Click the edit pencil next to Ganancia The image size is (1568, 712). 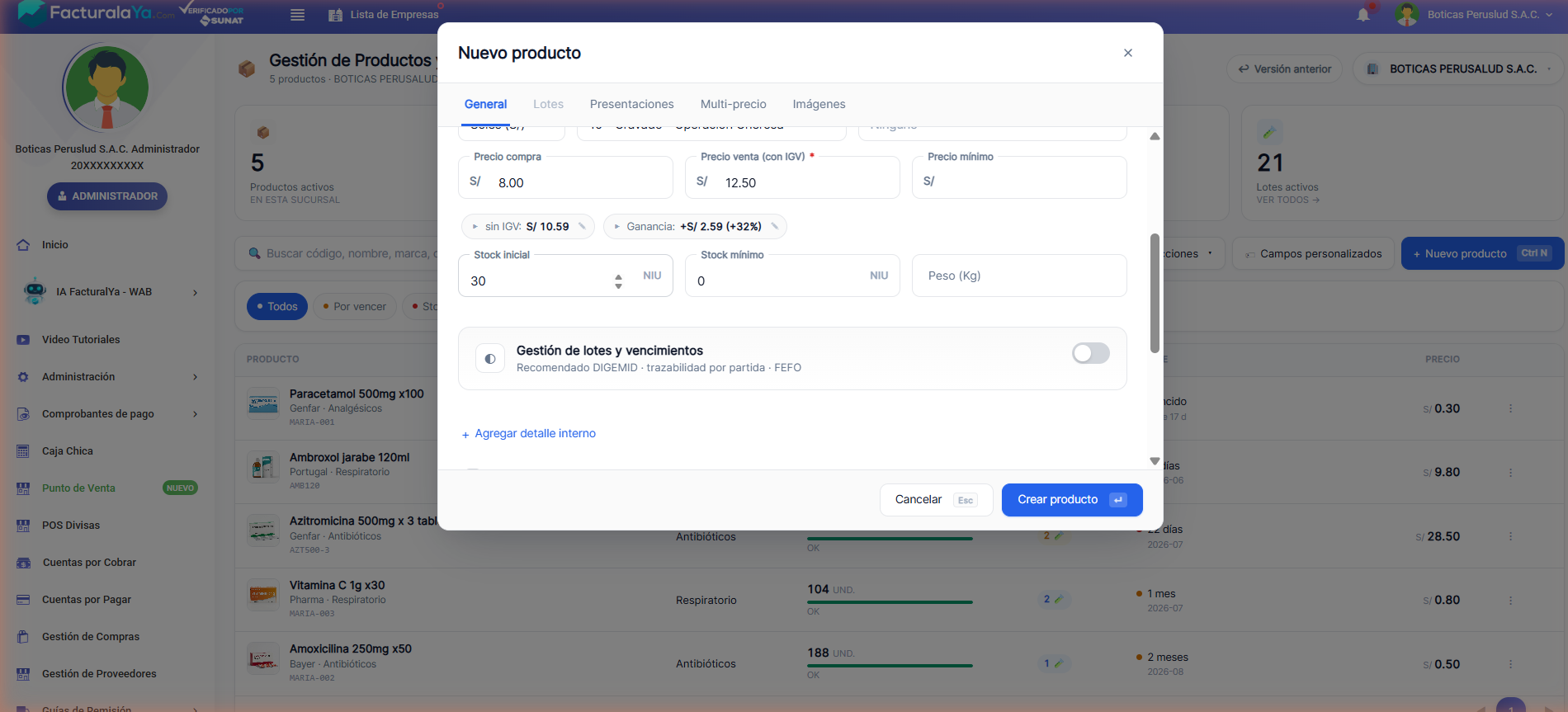(x=774, y=226)
